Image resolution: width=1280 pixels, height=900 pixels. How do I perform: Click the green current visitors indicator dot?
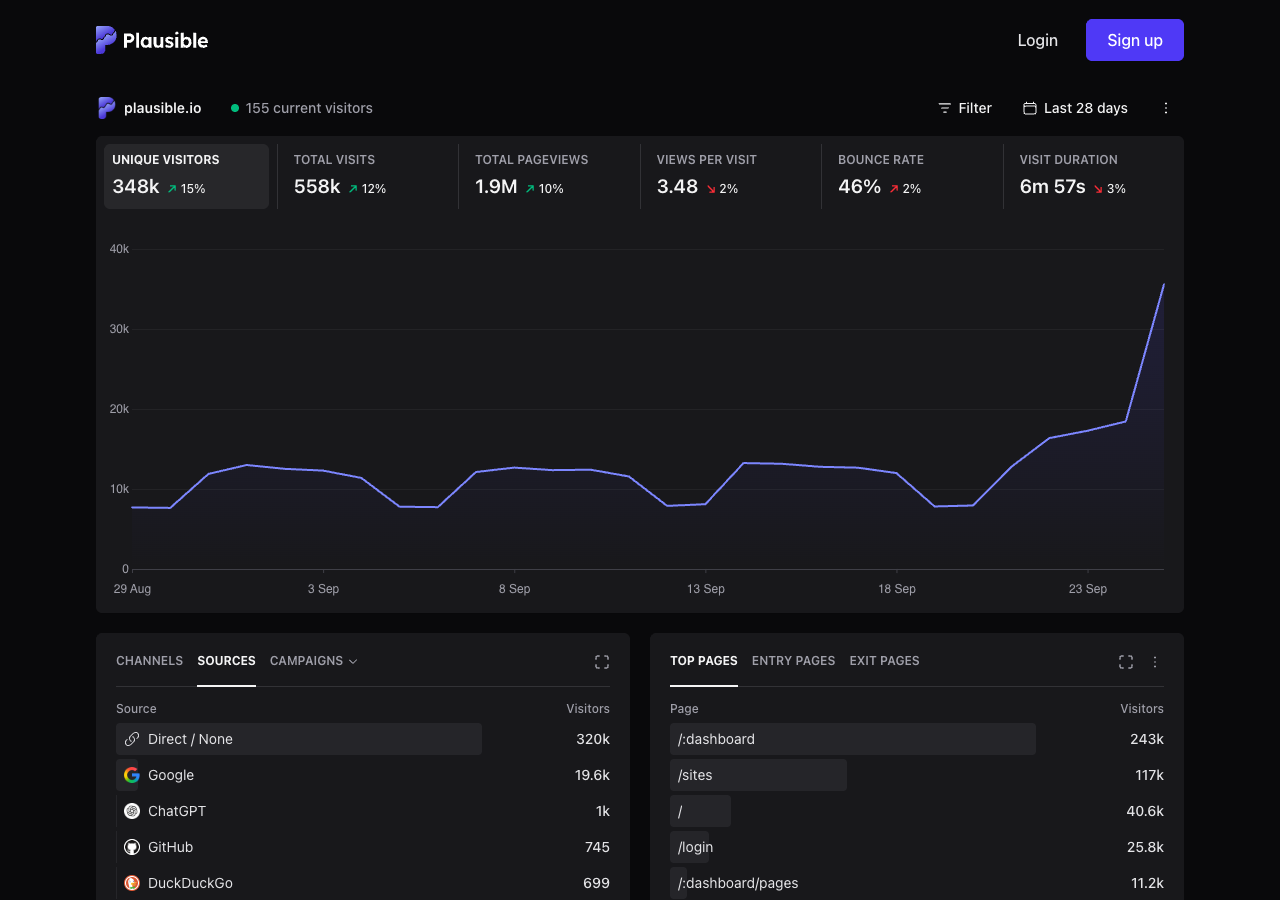click(x=235, y=108)
